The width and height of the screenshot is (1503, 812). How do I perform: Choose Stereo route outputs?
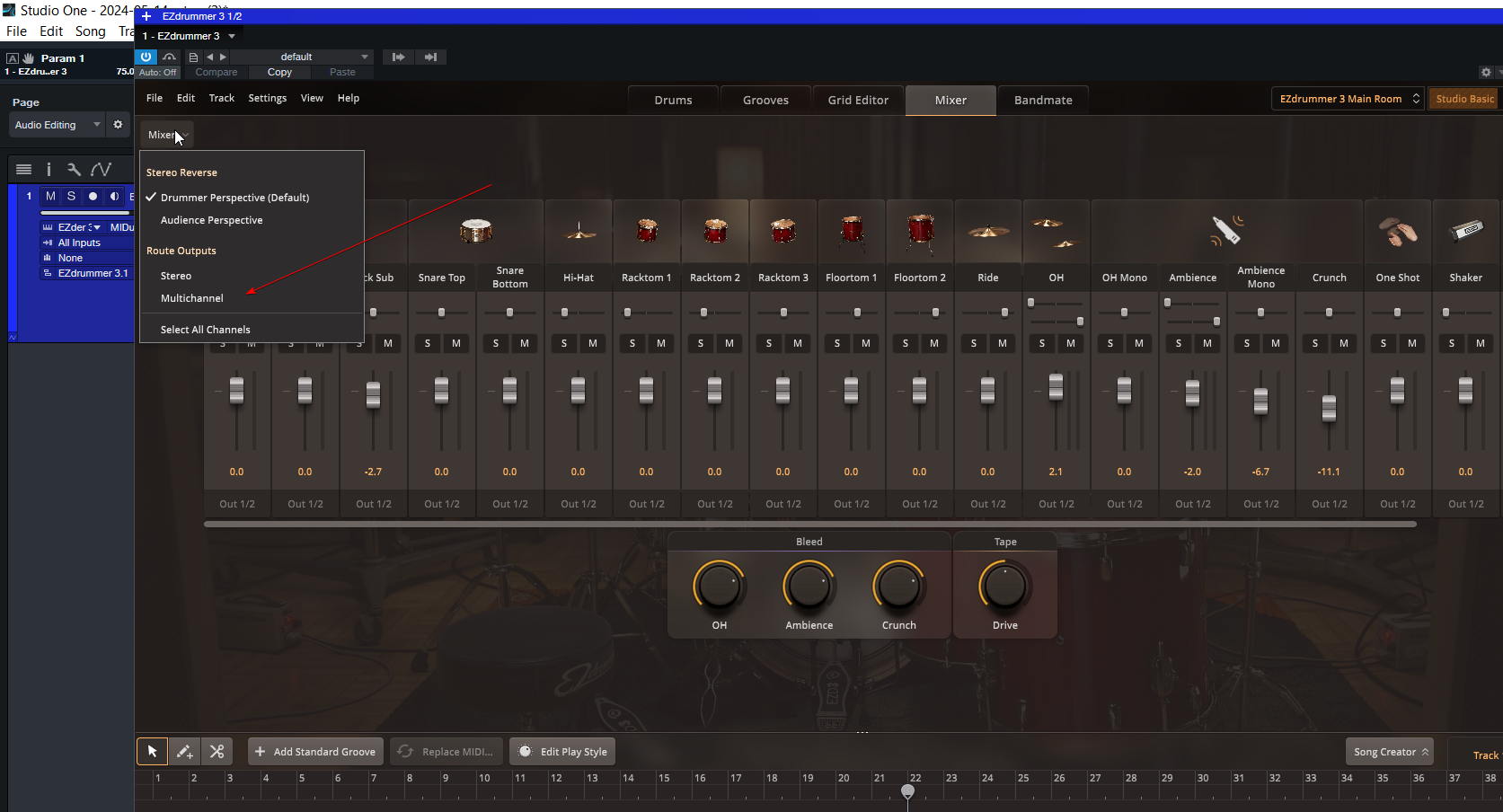click(x=176, y=276)
